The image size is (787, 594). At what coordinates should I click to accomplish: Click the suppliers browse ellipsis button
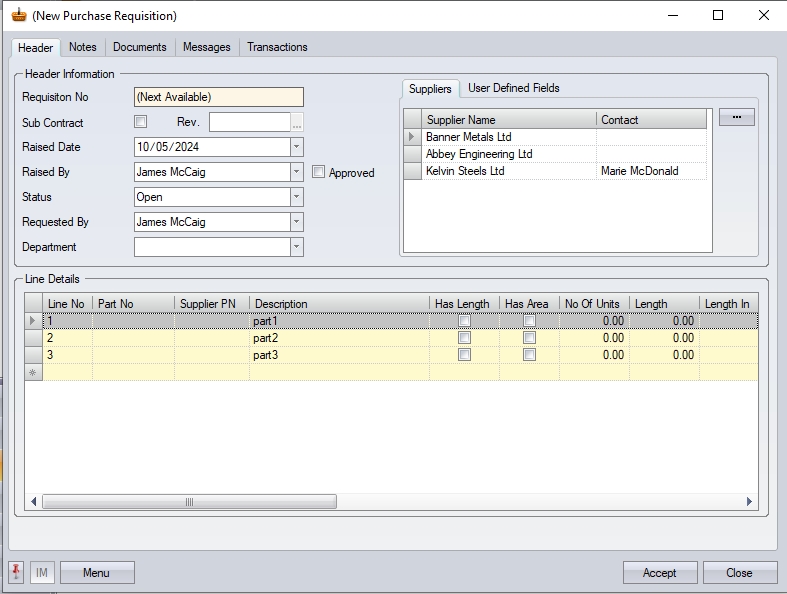736,118
